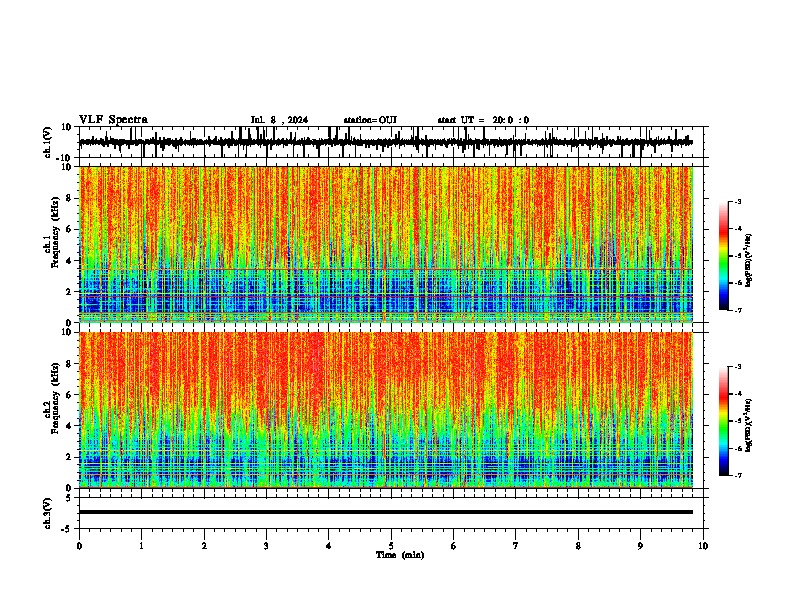Viewport: 792px width, 612px height.
Task: Click the time axis tick label "3"
Action: coord(266,546)
